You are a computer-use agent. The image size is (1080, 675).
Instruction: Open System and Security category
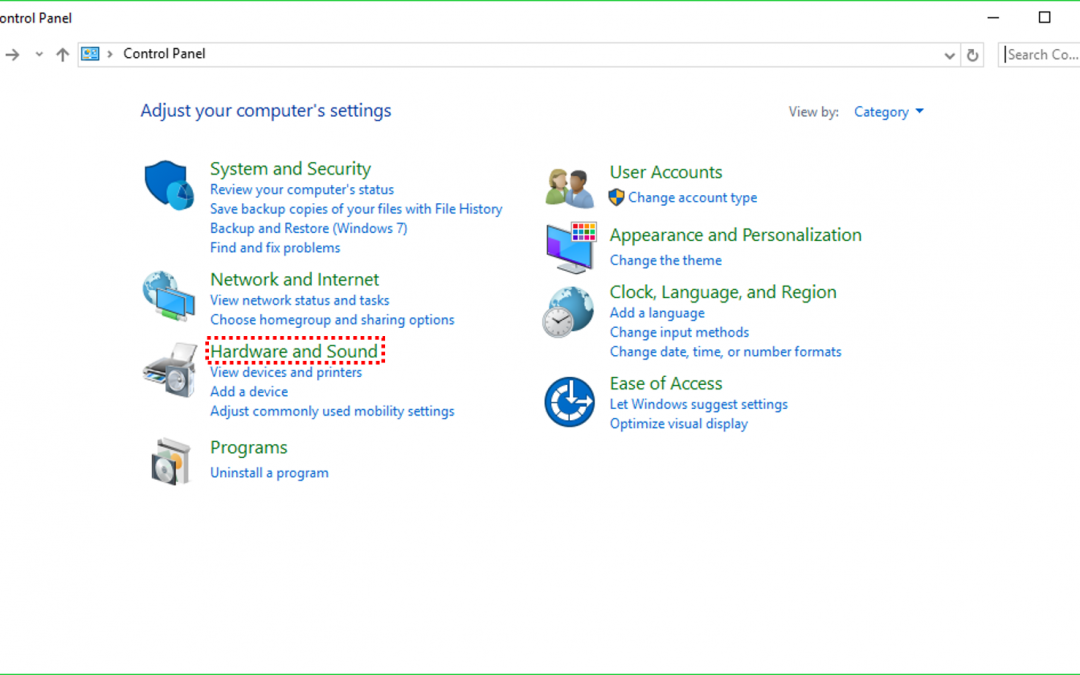click(x=290, y=169)
